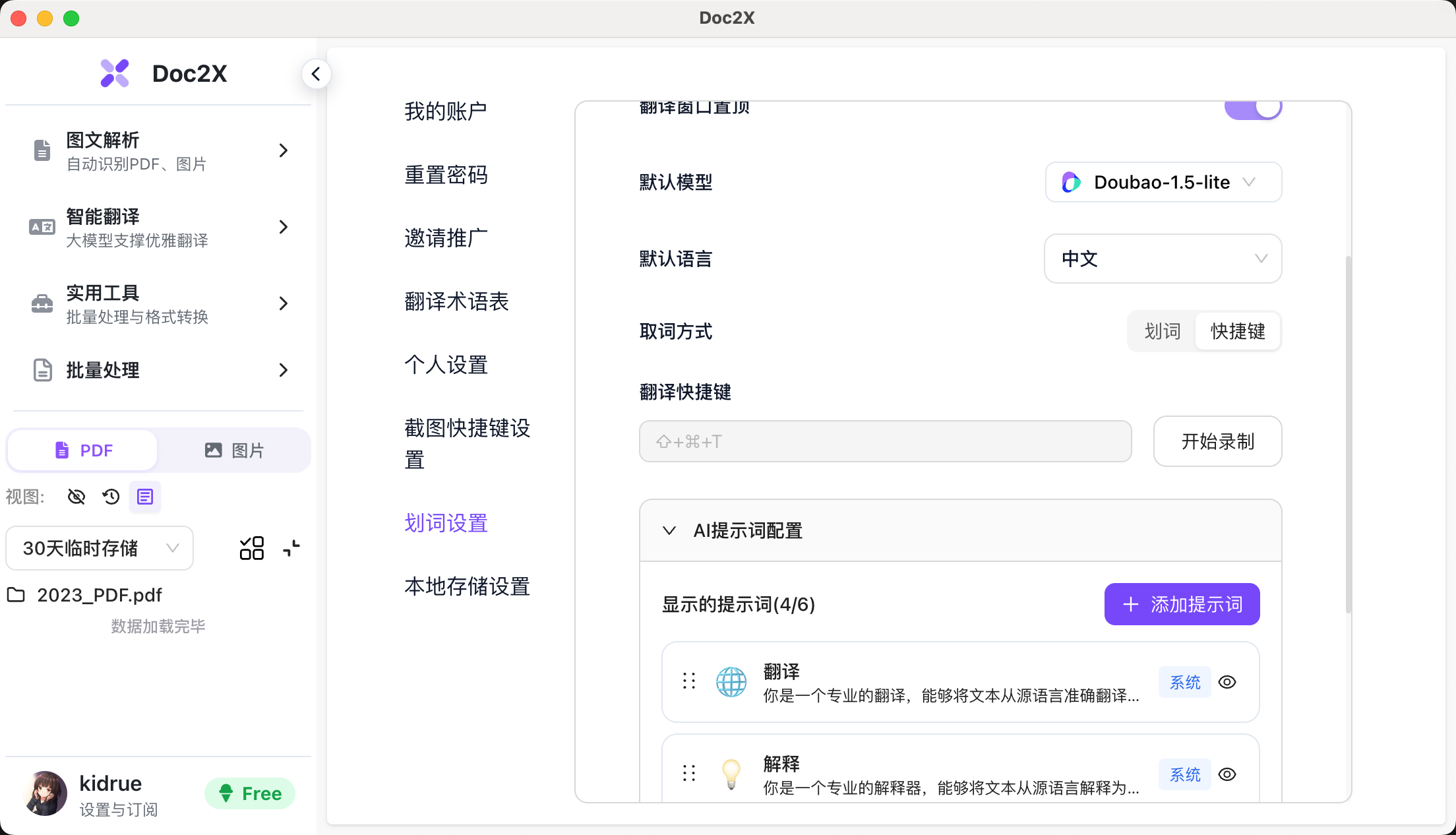This screenshot has height=835, width=1456.
Task: Click the multi-select icon beside storage dropdown
Action: [251, 548]
